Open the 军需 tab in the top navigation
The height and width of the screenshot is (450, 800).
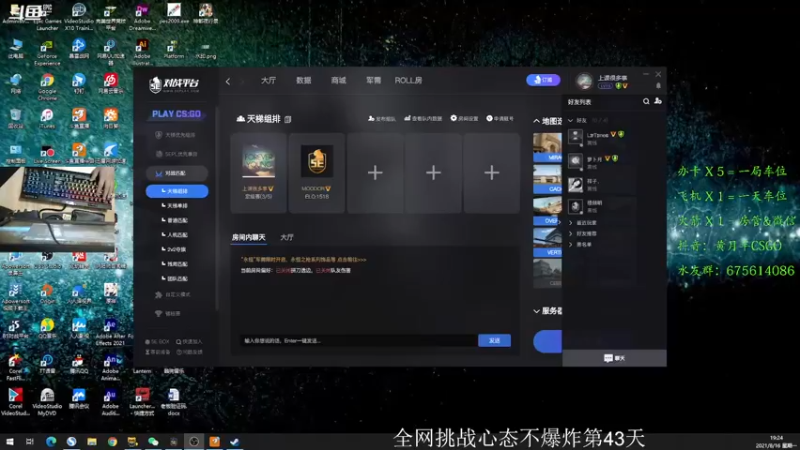pos(373,81)
